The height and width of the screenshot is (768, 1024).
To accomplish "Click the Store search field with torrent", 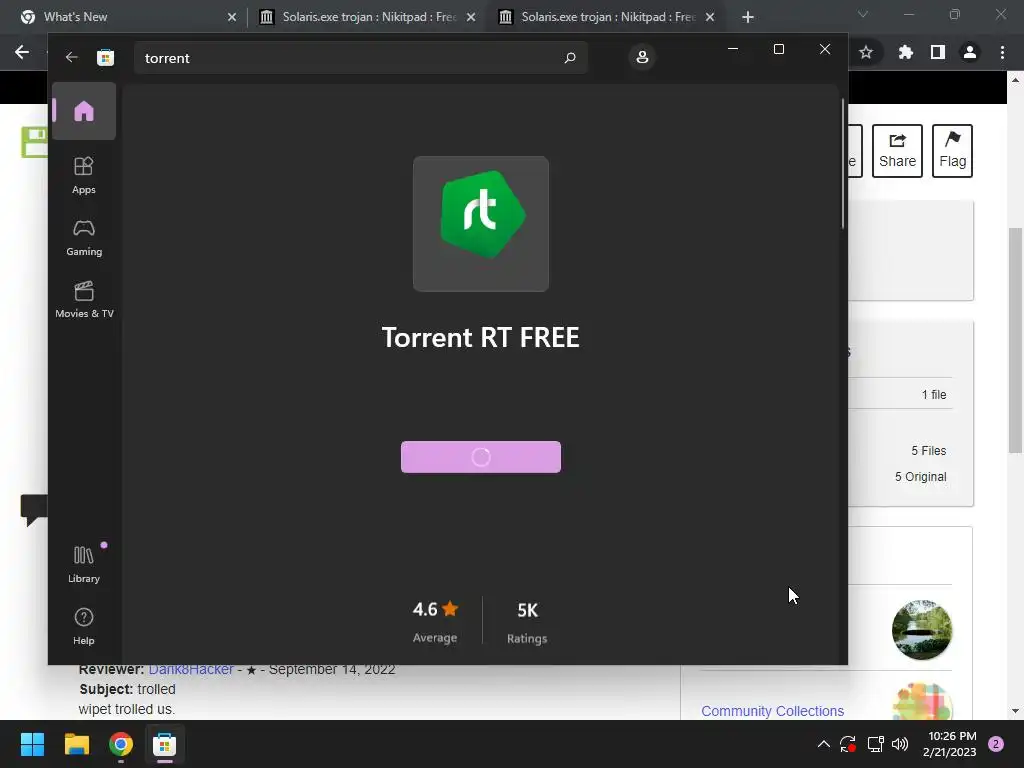I will (360, 57).
